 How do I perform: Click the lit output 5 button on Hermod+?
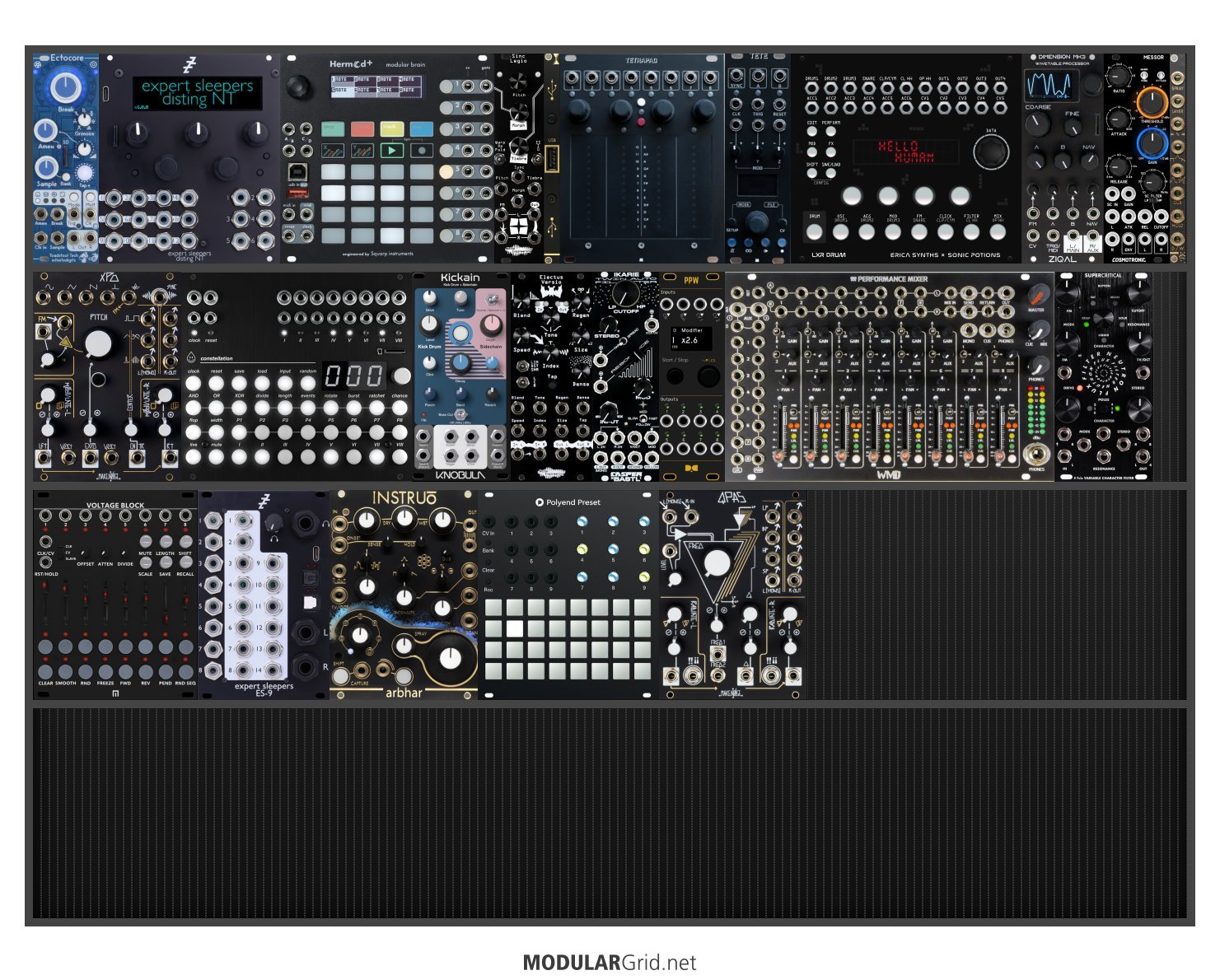[446, 171]
